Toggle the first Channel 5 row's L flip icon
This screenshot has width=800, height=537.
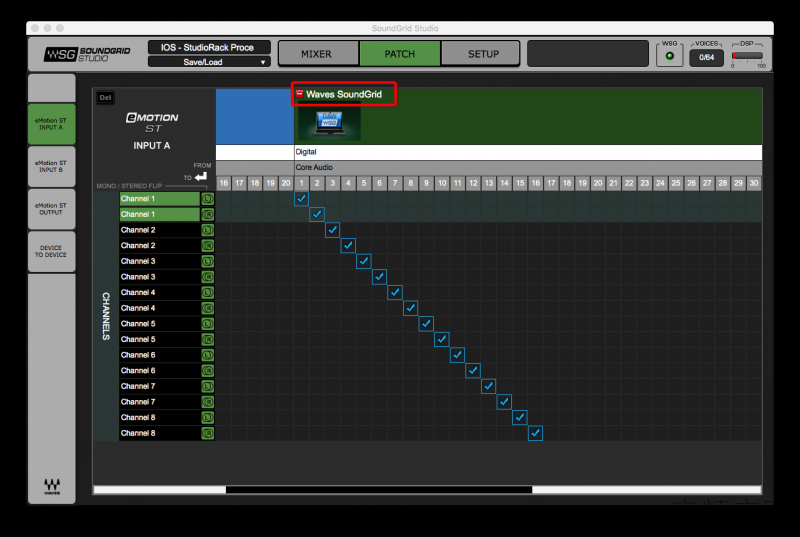click(x=208, y=324)
